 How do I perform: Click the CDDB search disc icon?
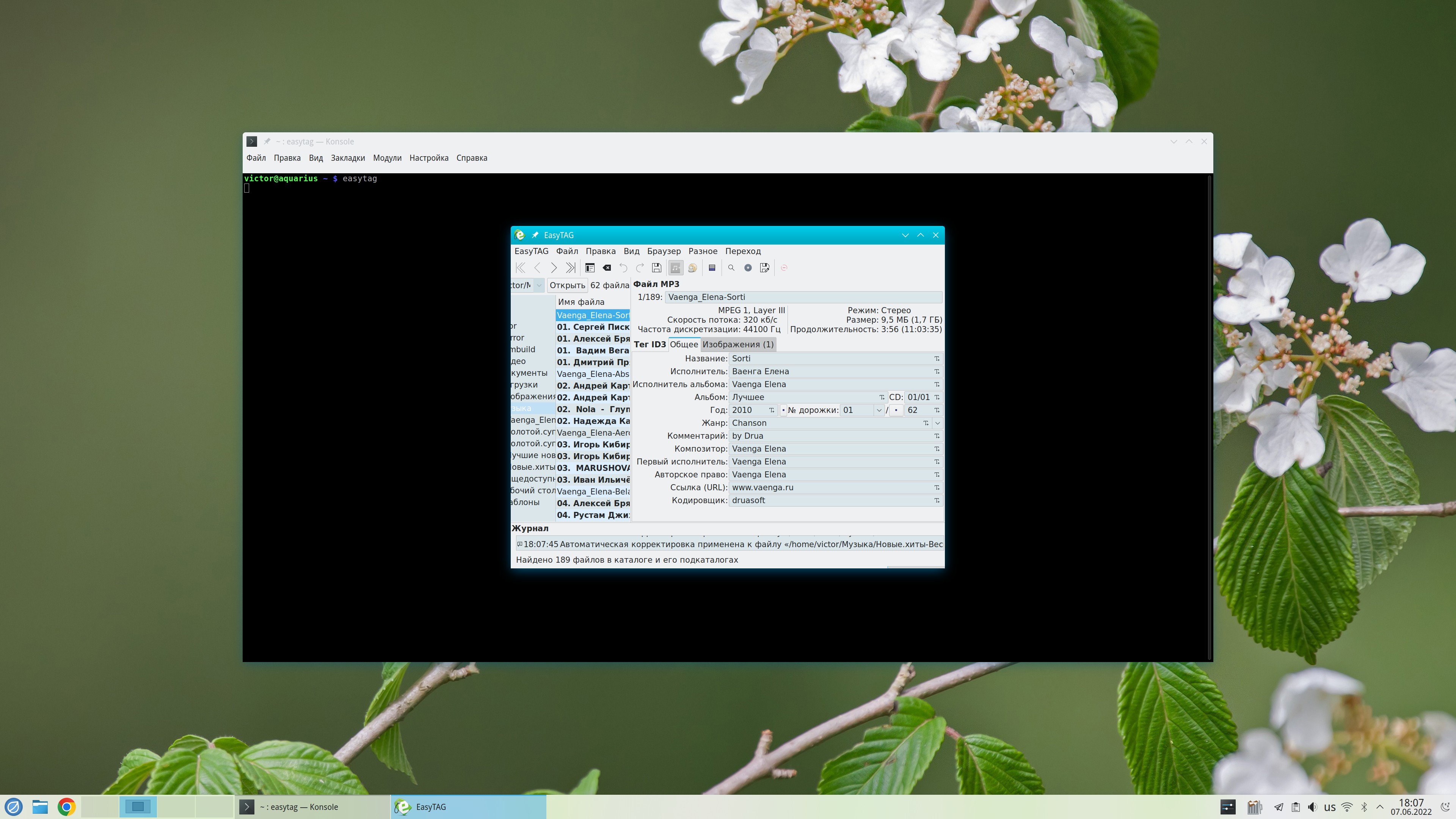tap(748, 268)
